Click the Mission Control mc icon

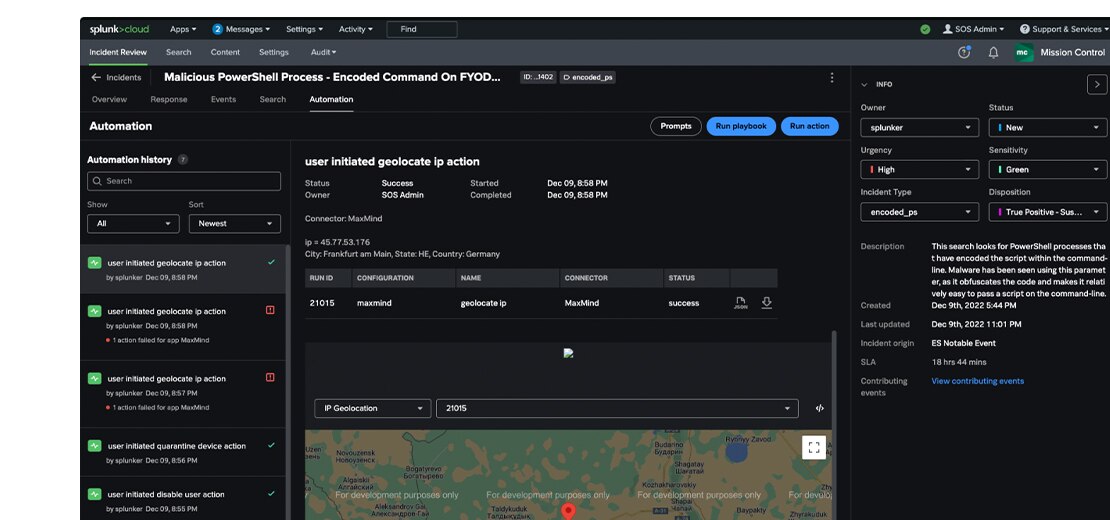1023,52
